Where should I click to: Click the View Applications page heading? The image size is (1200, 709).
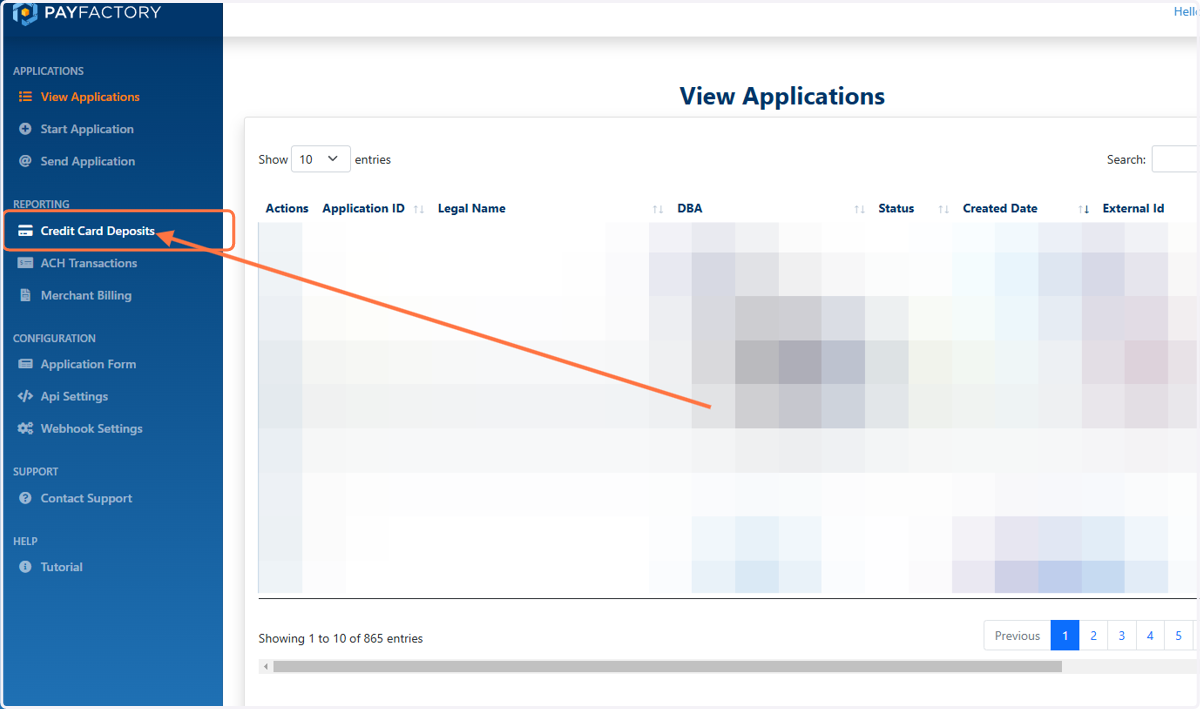point(782,96)
